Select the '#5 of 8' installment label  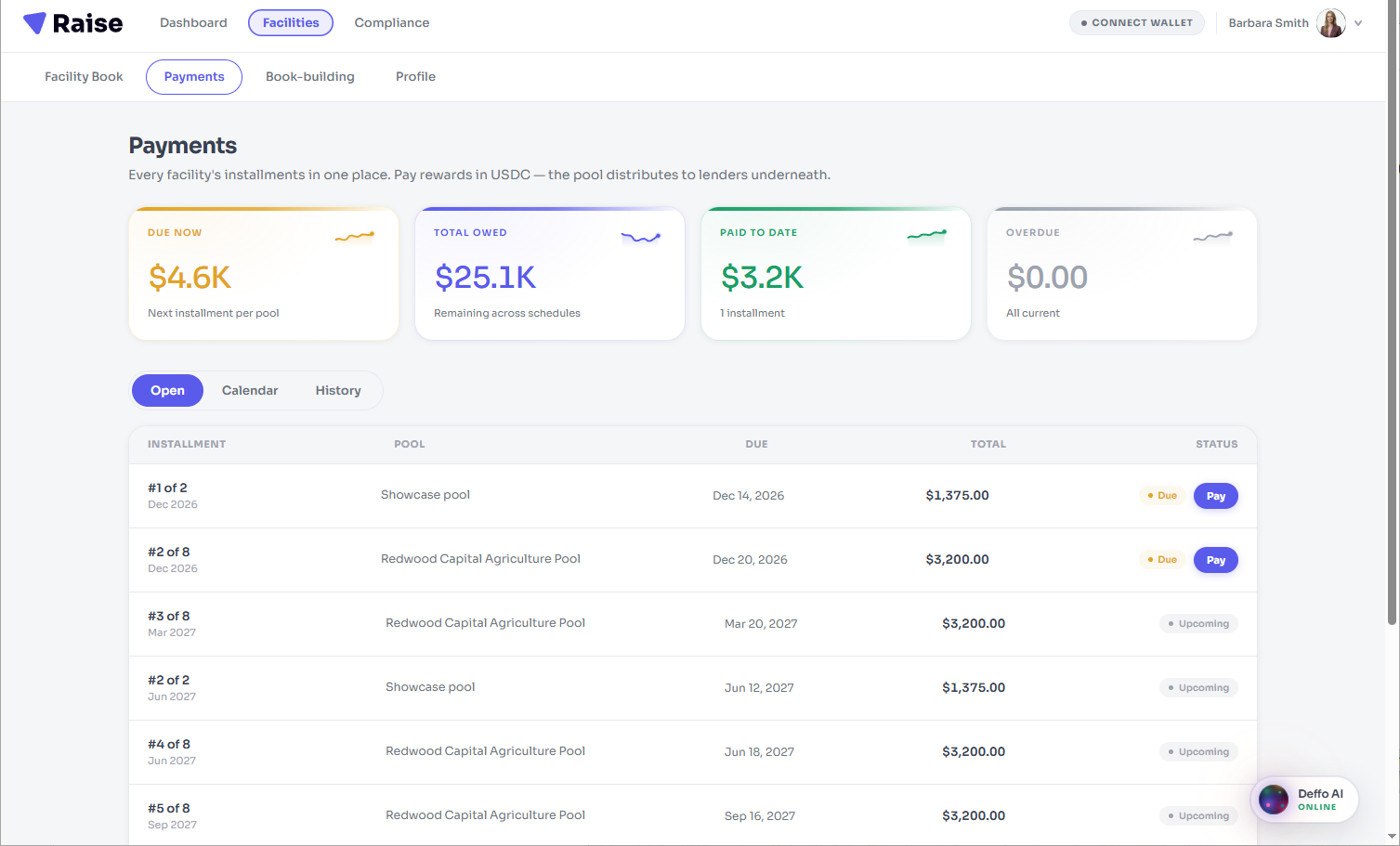coord(169,809)
